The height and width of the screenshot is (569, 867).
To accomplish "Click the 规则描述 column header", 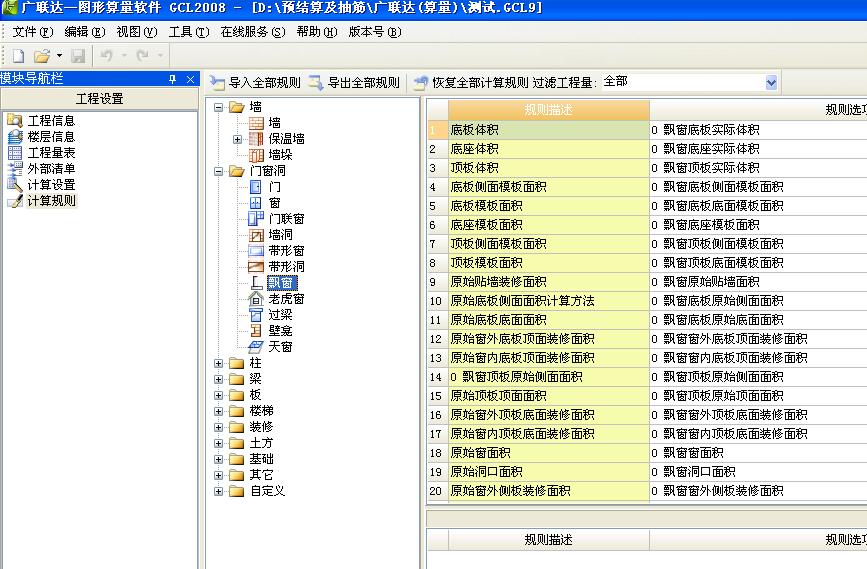I will tap(549, 110).
